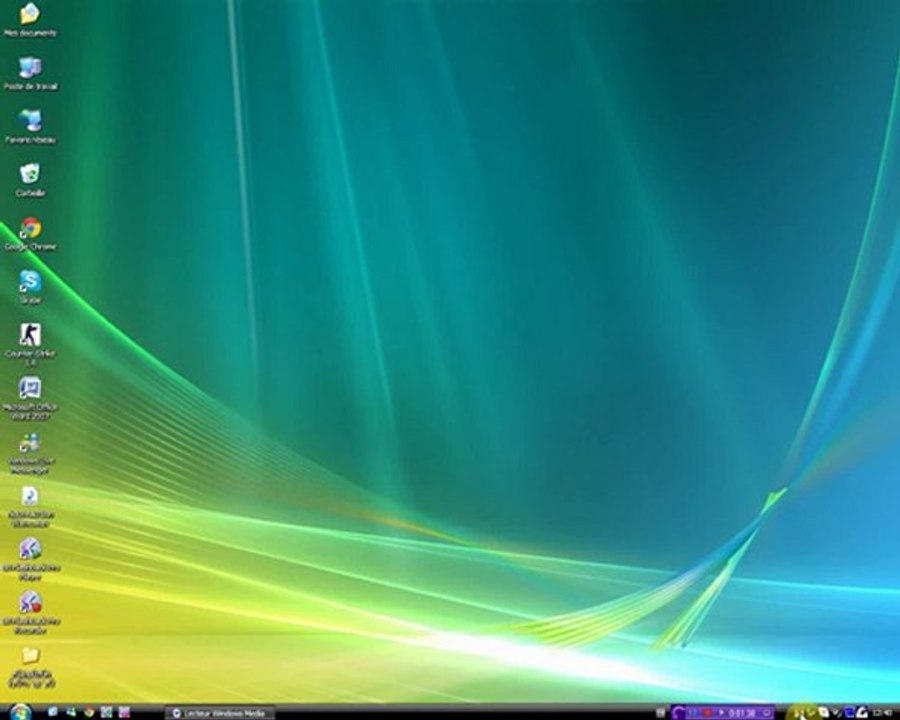Click the play arrow in the recorder toolbar
Screen dimensions: 900x720
[x=721, y=713]
